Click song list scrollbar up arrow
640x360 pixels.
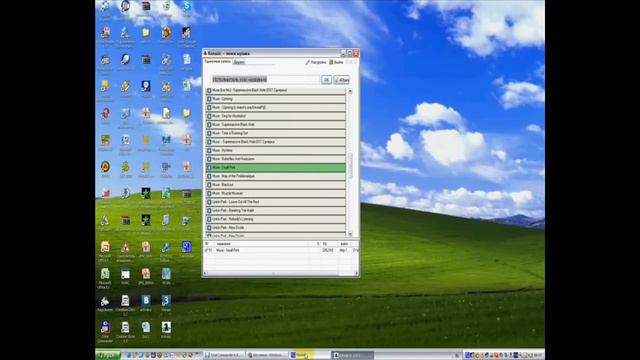pos(350,91)
